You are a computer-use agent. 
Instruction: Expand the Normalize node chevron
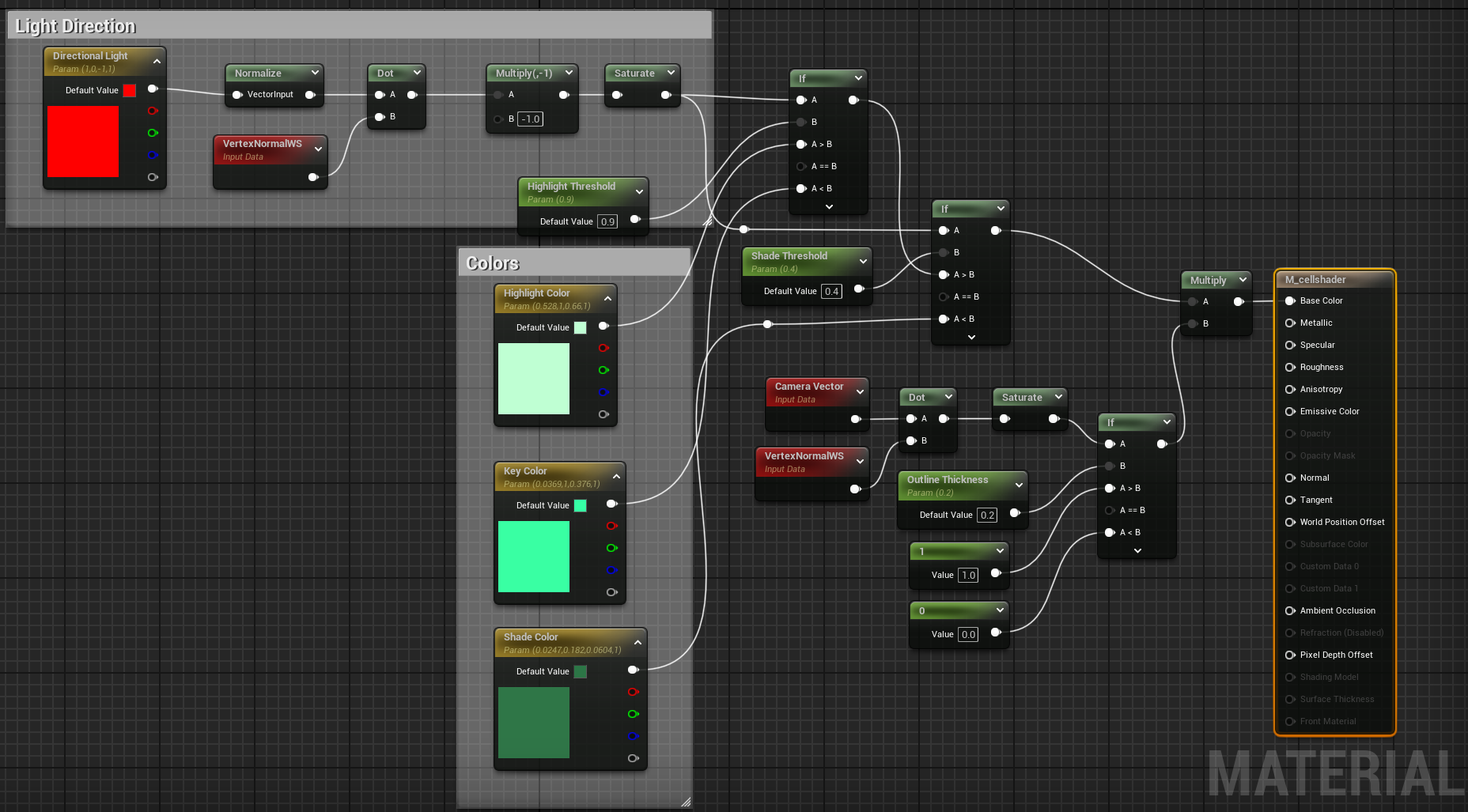click(x=315, y=73)
